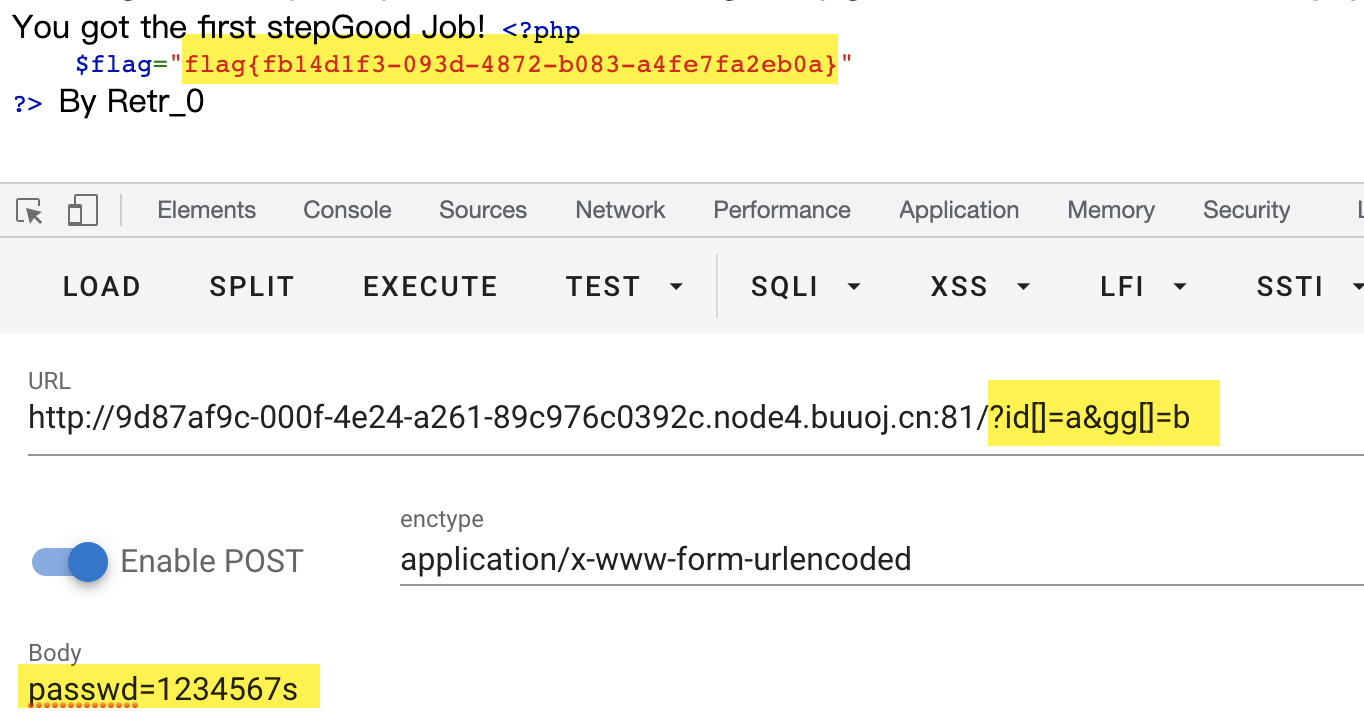Select the Memory tab
Screen dimensions: 1364x714
pyautogui.click(x=1111, y=210)
